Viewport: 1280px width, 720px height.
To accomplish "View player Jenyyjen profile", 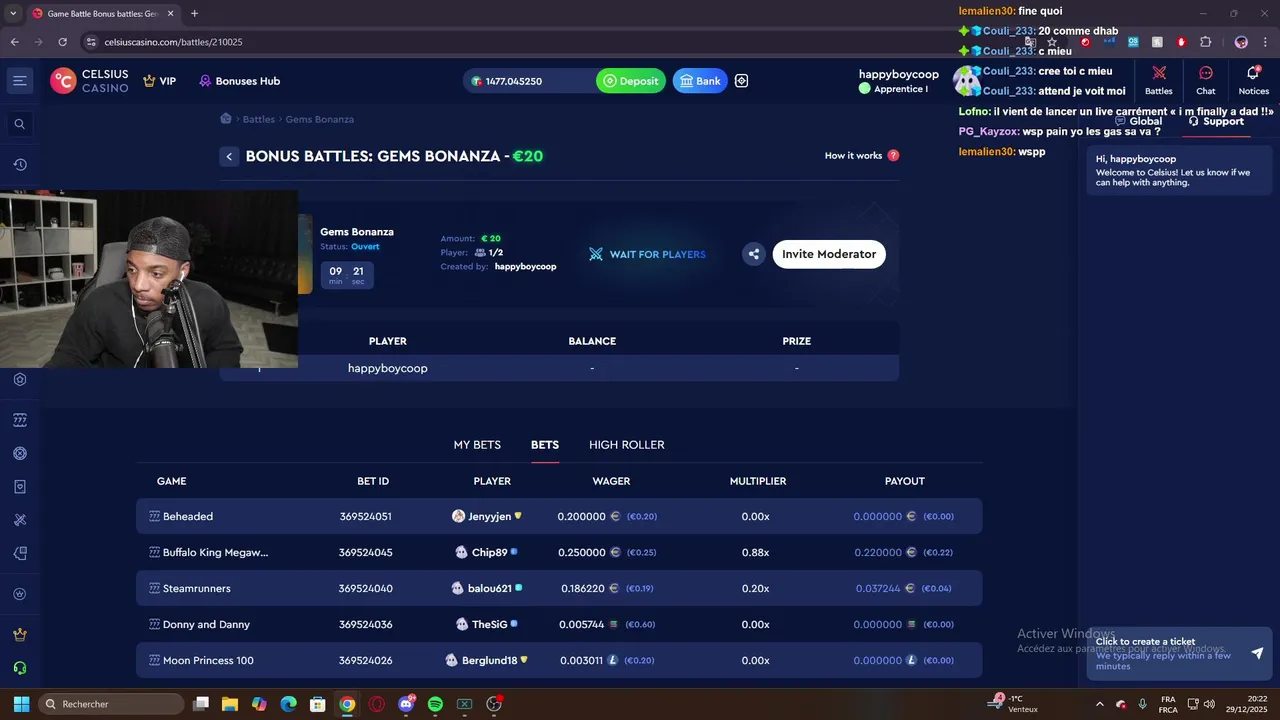I will pyautogui.click(x=487, y=516).
